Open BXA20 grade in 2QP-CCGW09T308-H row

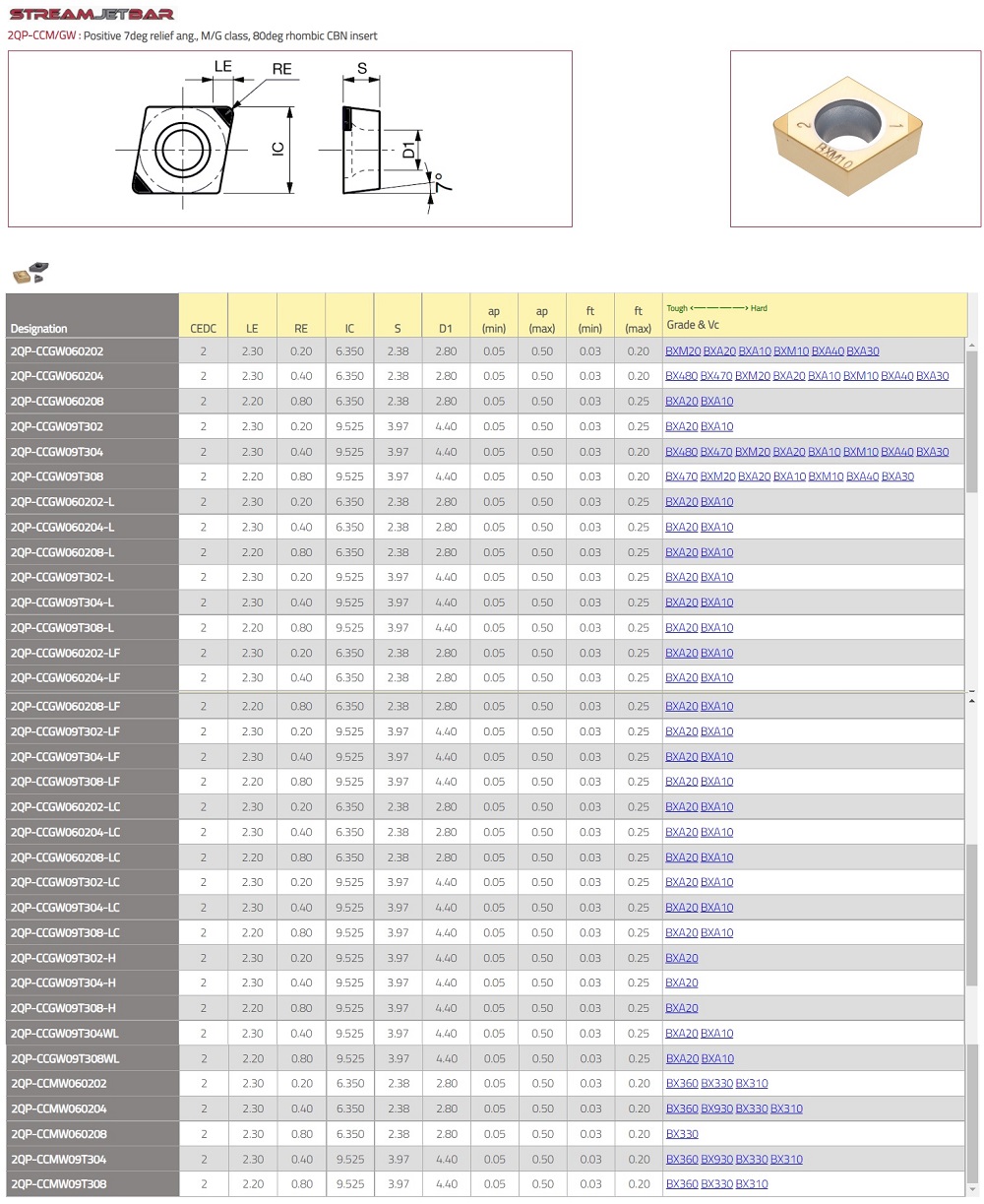click(681, 1008)
